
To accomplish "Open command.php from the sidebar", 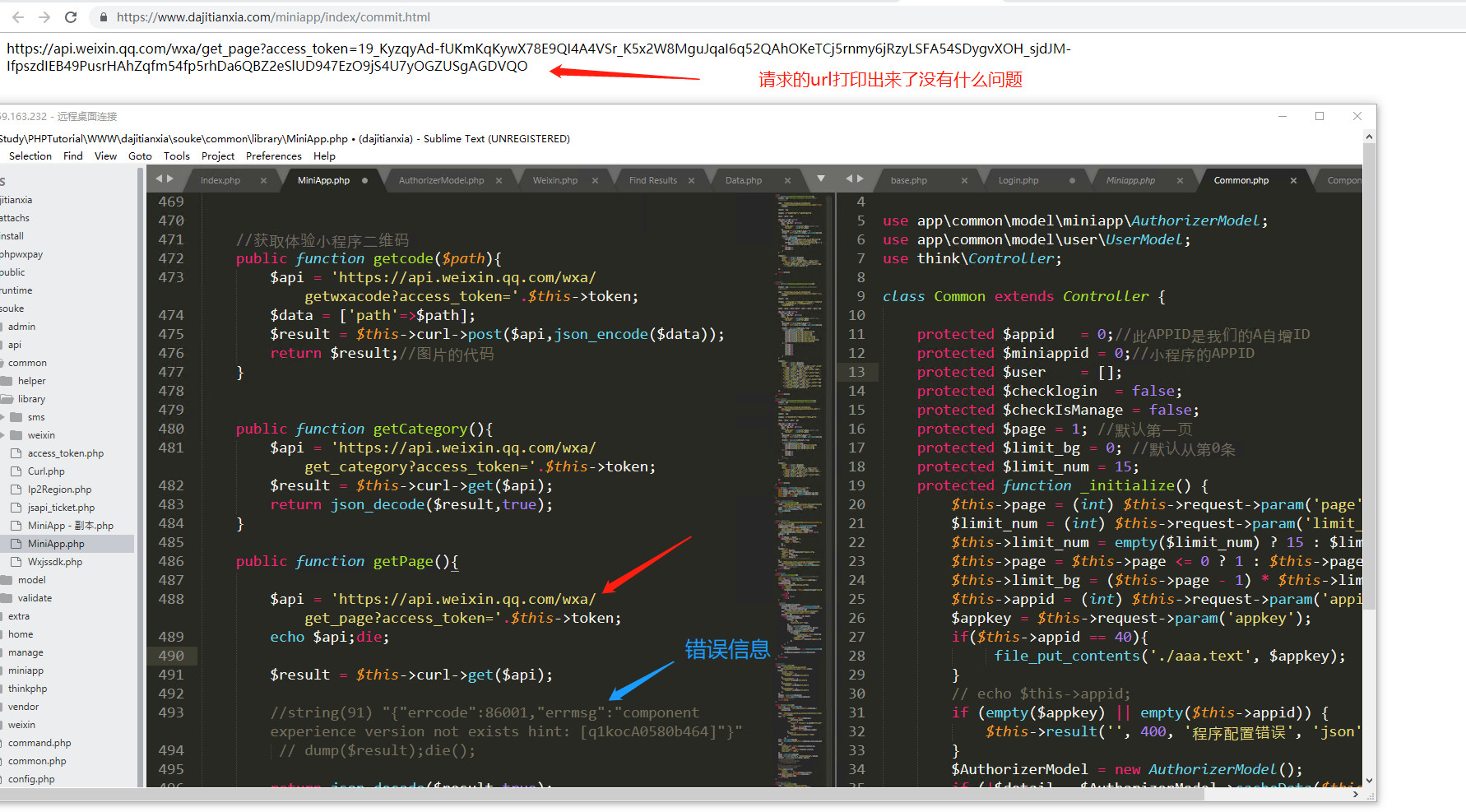I will (x=39, y=743).
